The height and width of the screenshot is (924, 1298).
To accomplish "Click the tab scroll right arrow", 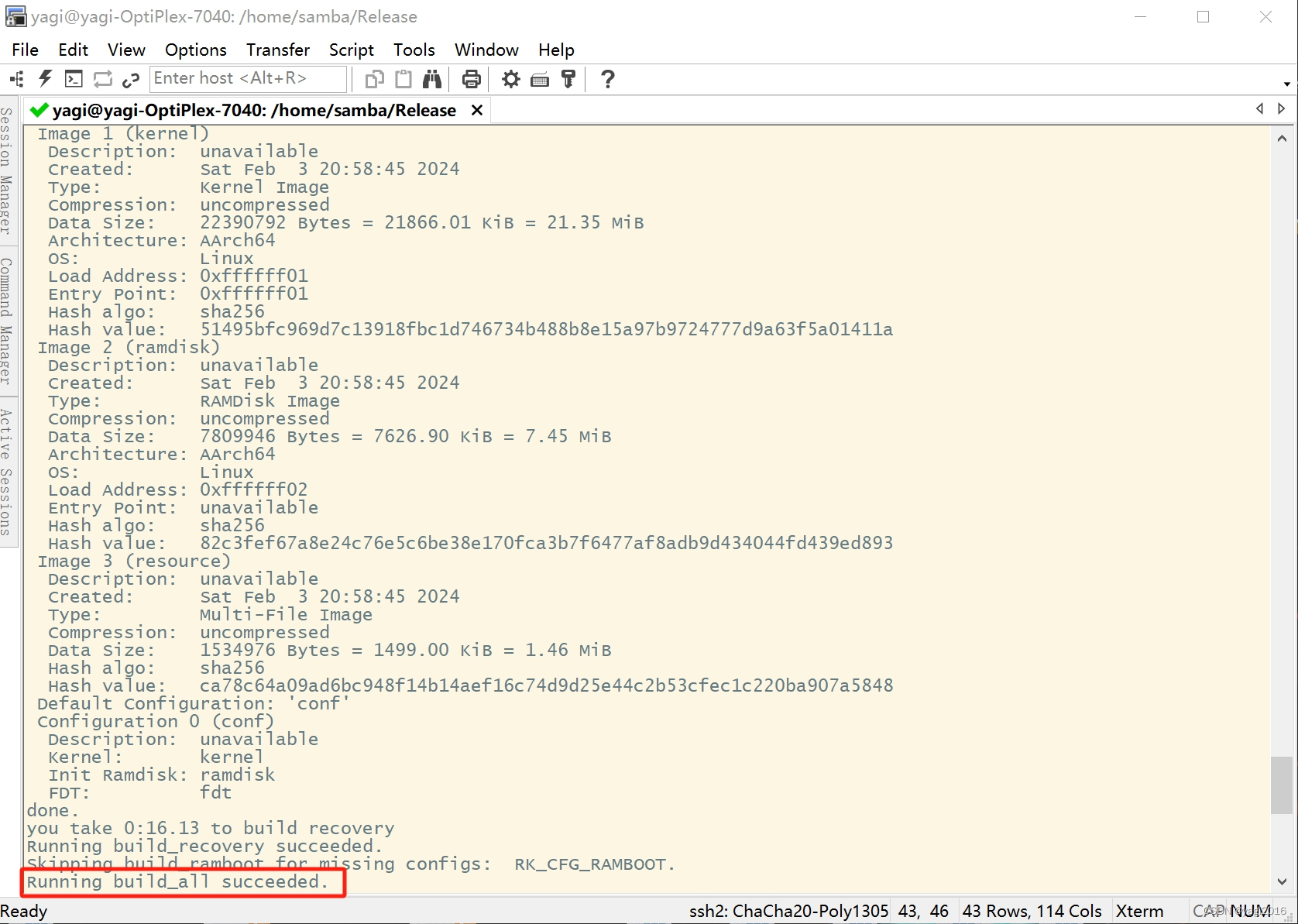I will 1282,109.
